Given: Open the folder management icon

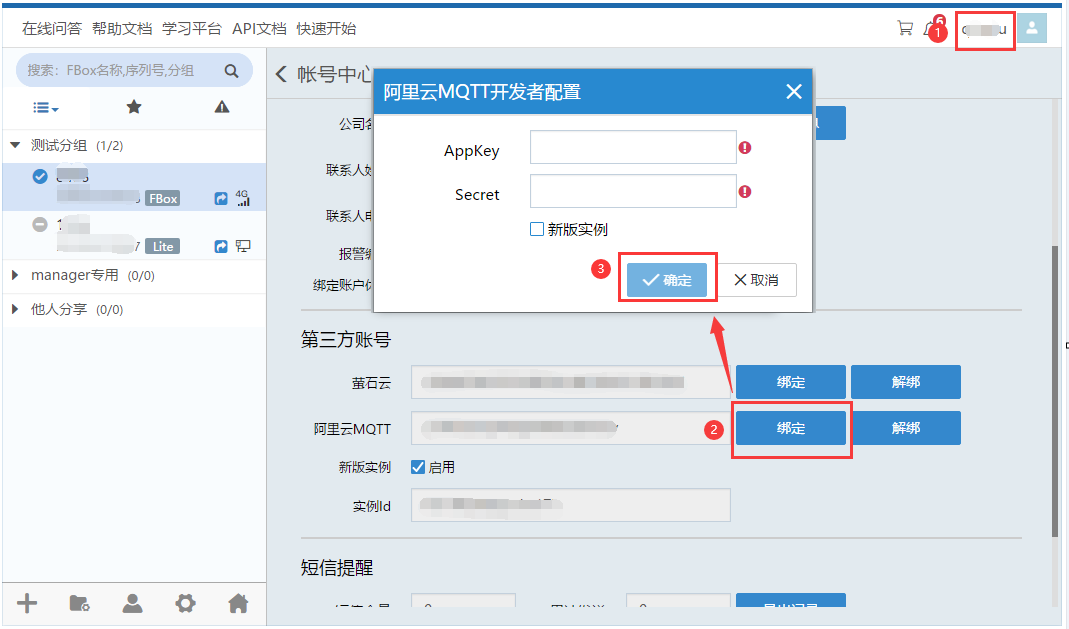Looking at the screenshot, I should pyautogui.click(x=80, y=603).
